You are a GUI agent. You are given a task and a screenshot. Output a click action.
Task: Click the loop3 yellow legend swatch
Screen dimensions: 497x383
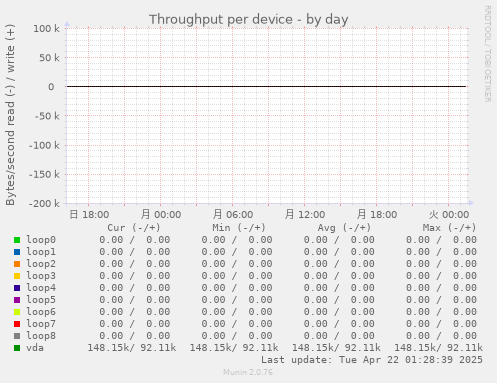17,276
